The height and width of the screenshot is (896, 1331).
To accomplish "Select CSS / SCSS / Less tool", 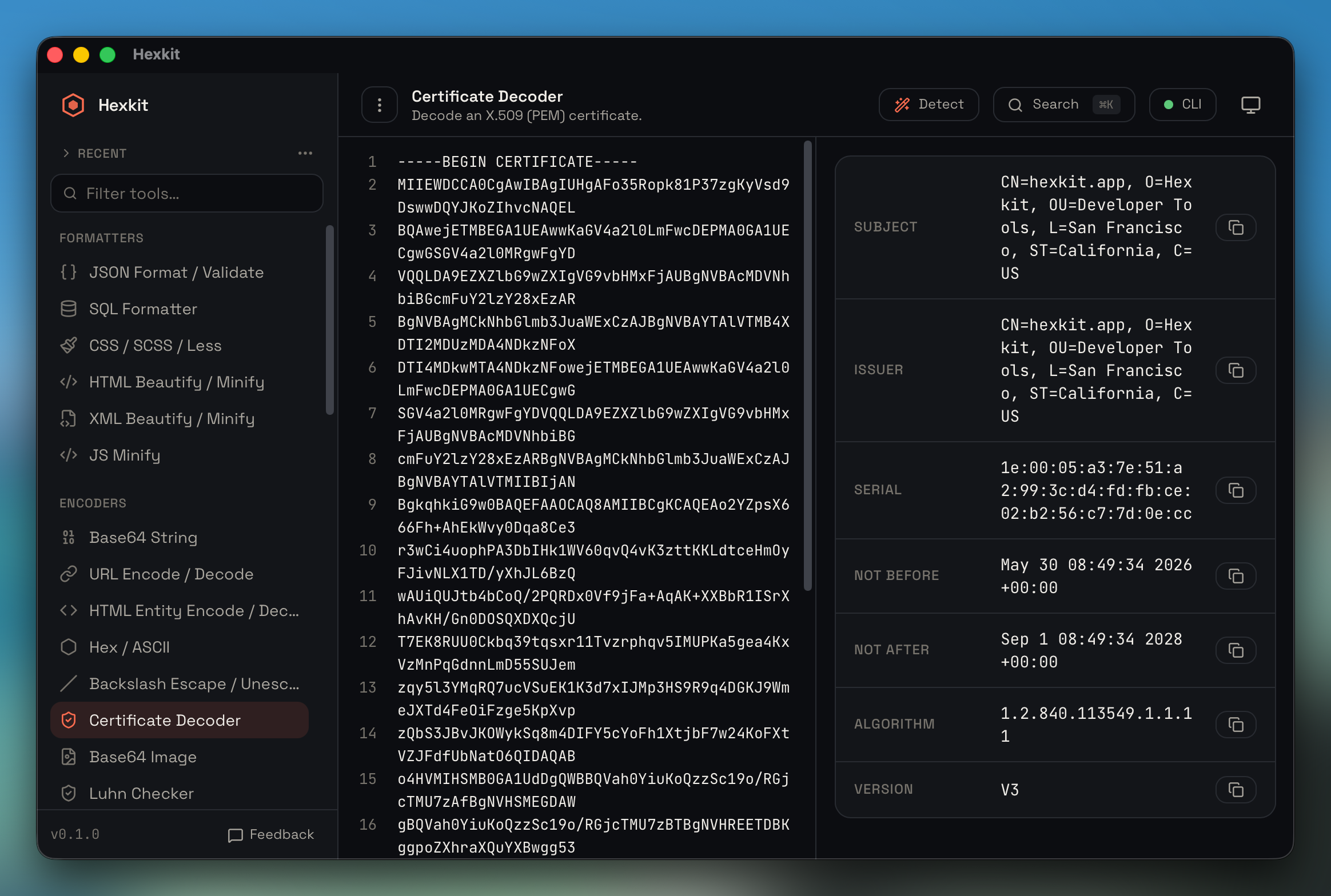I will (x=180, y=345).
